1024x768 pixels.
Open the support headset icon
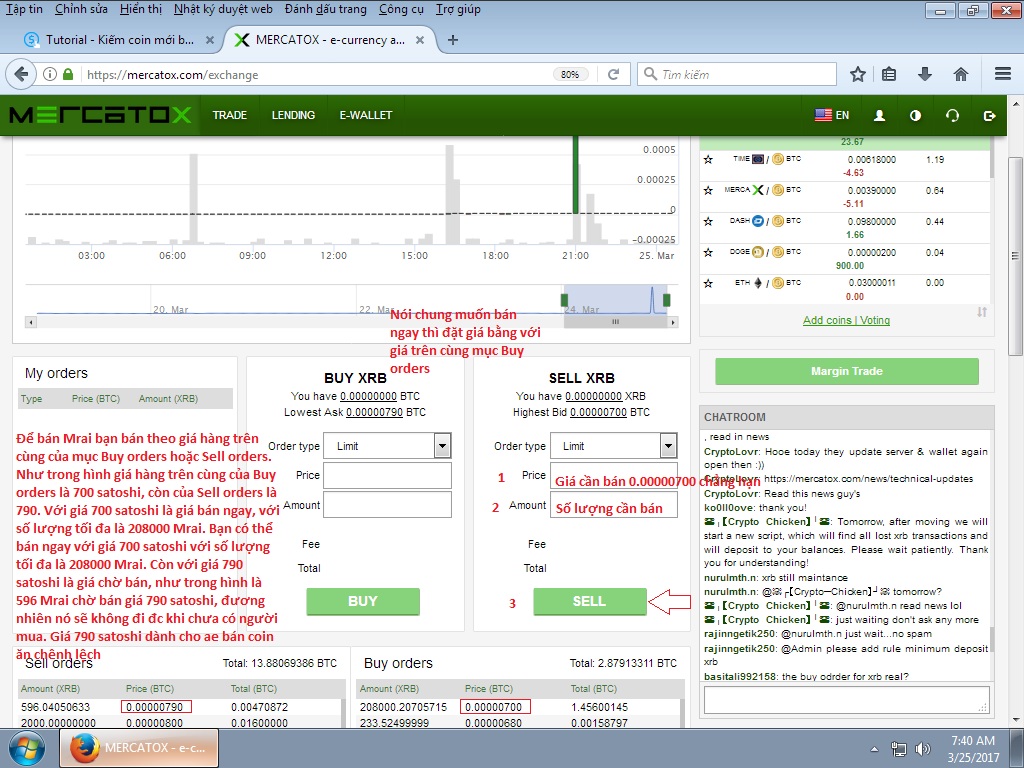(952, 116)
